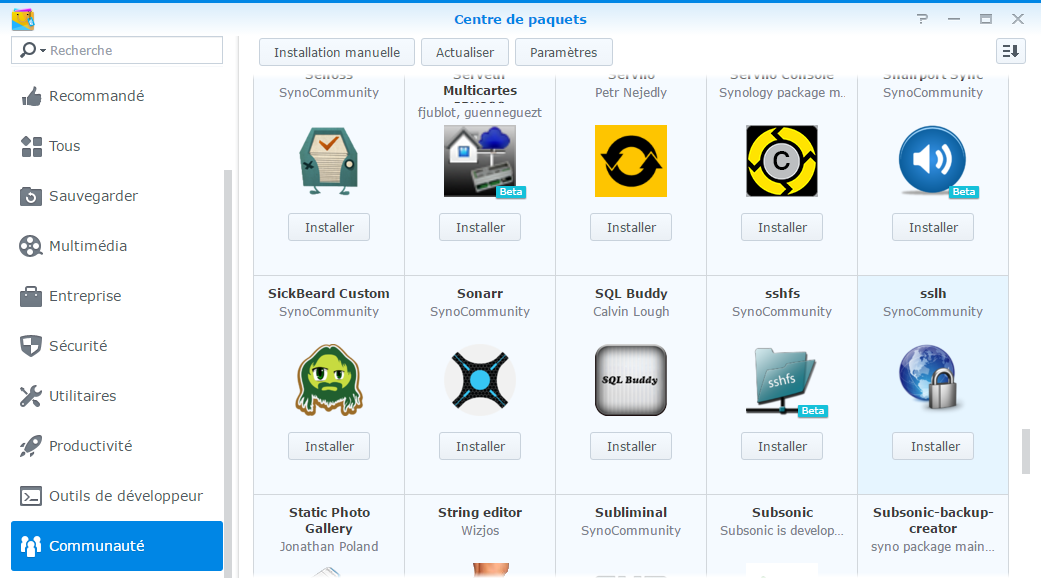Open the sshfs folder icon
The width and height of the screenshot is (1041, 578).
[x=782, y=380]
